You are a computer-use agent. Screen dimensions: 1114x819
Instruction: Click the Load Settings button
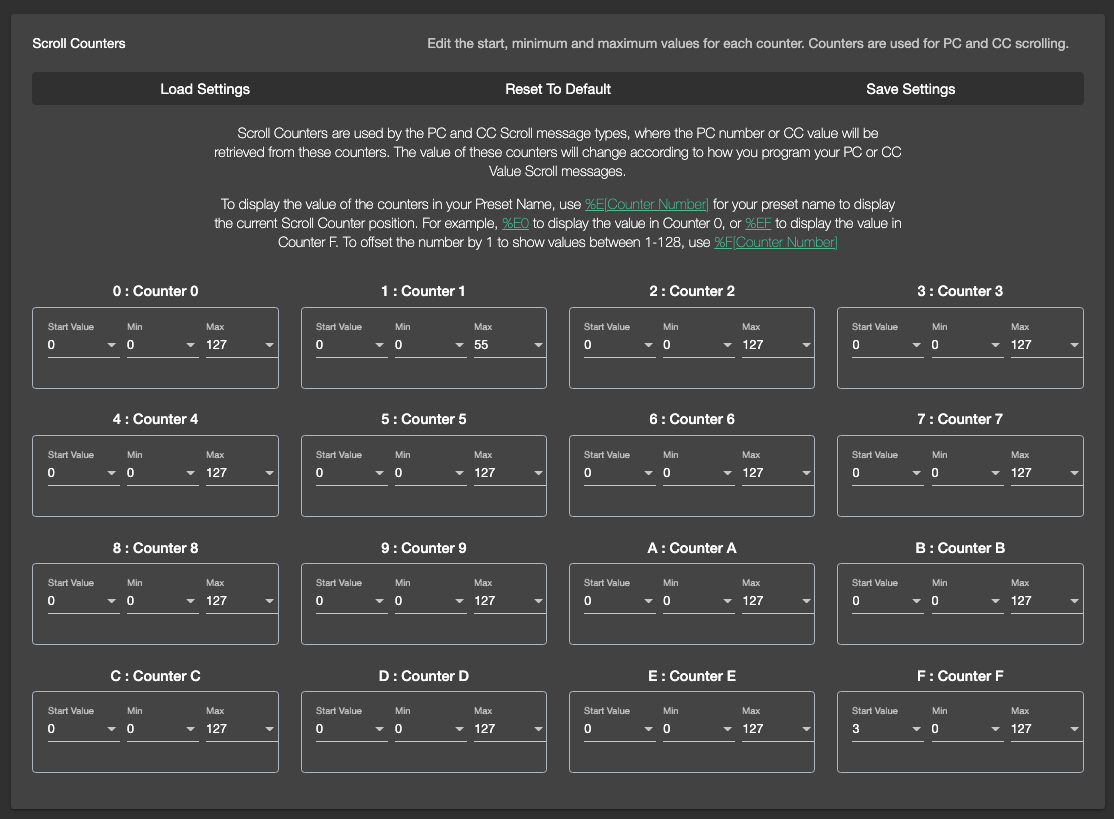(205, 89)
